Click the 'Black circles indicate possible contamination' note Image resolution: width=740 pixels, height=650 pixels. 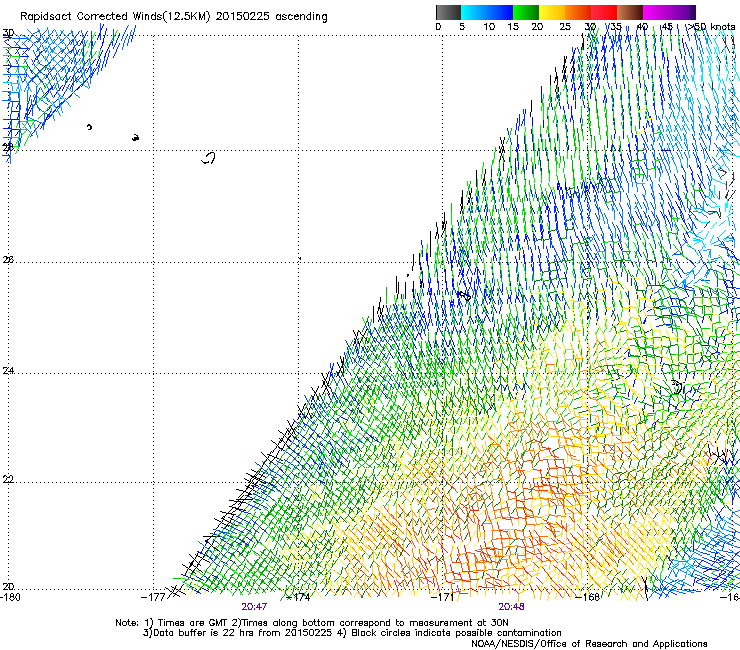(x=456, y=633)
